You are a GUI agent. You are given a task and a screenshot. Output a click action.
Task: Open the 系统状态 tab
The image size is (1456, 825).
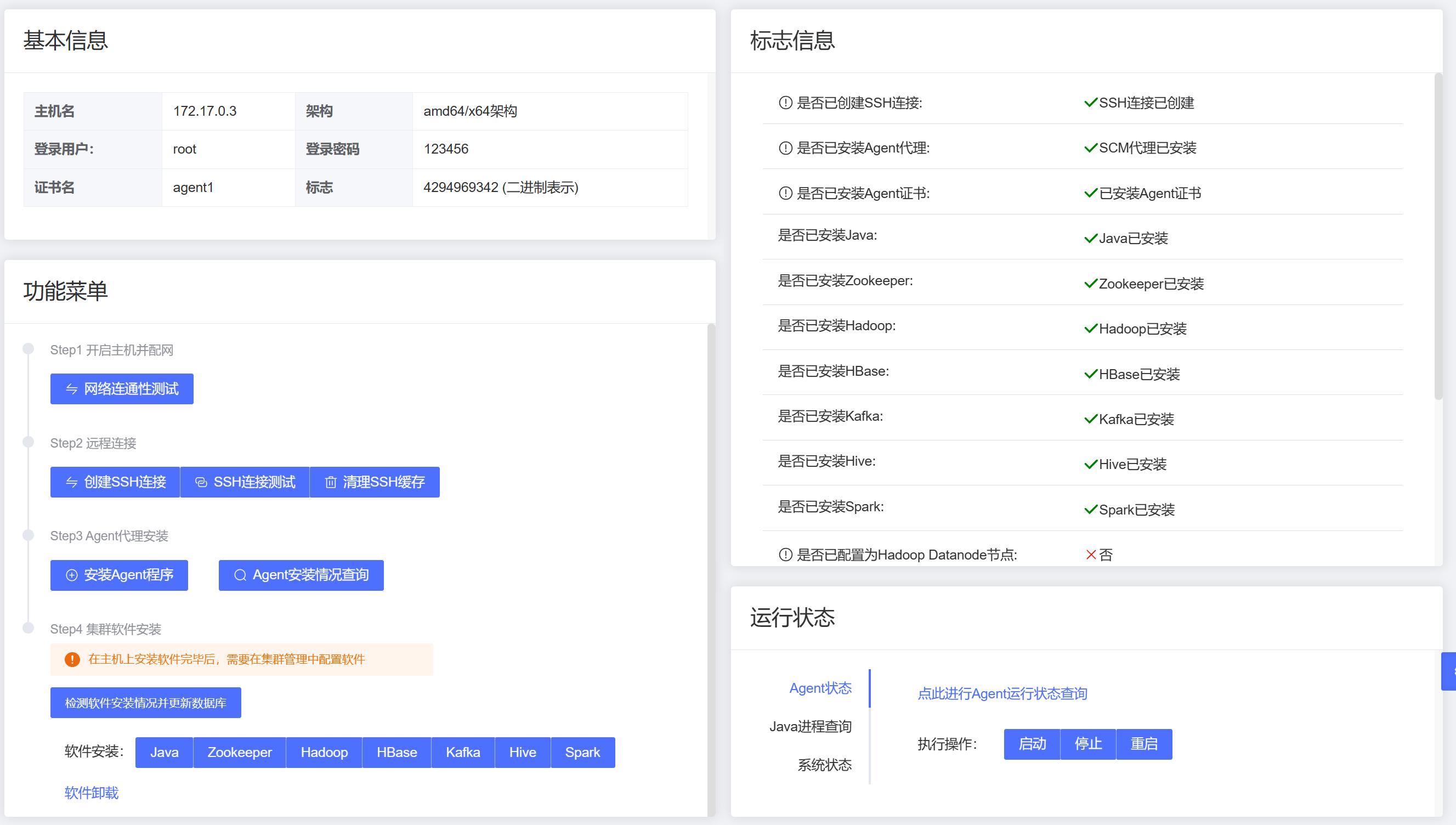[x=824, y=765]
